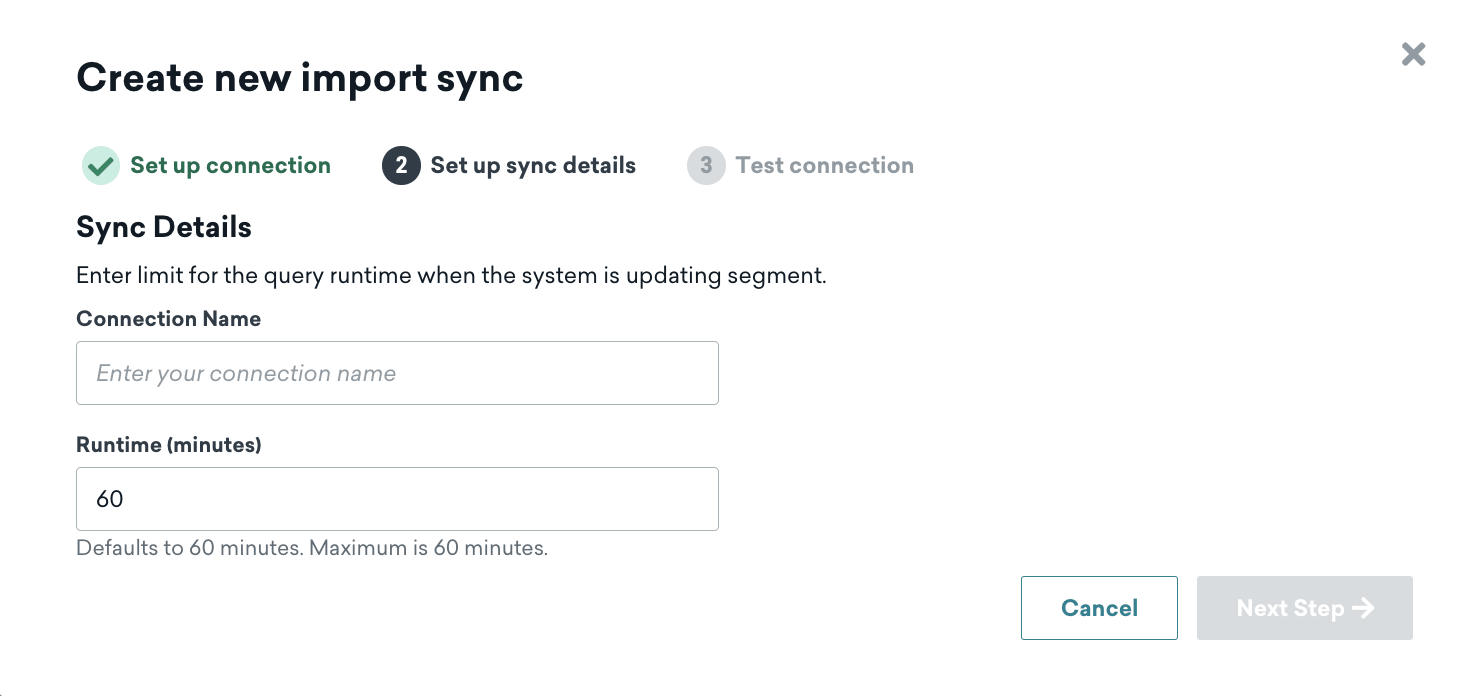
Task: Click the Create new import sync title
Action: click(x=300, y=77)
